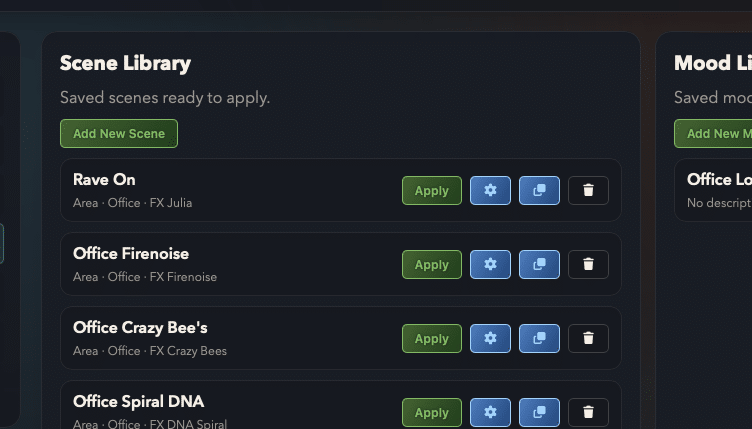This screenshot has height=429, width=752.
Task: Select the Office Firenoise scene title
Action: [x=131, y=254]
